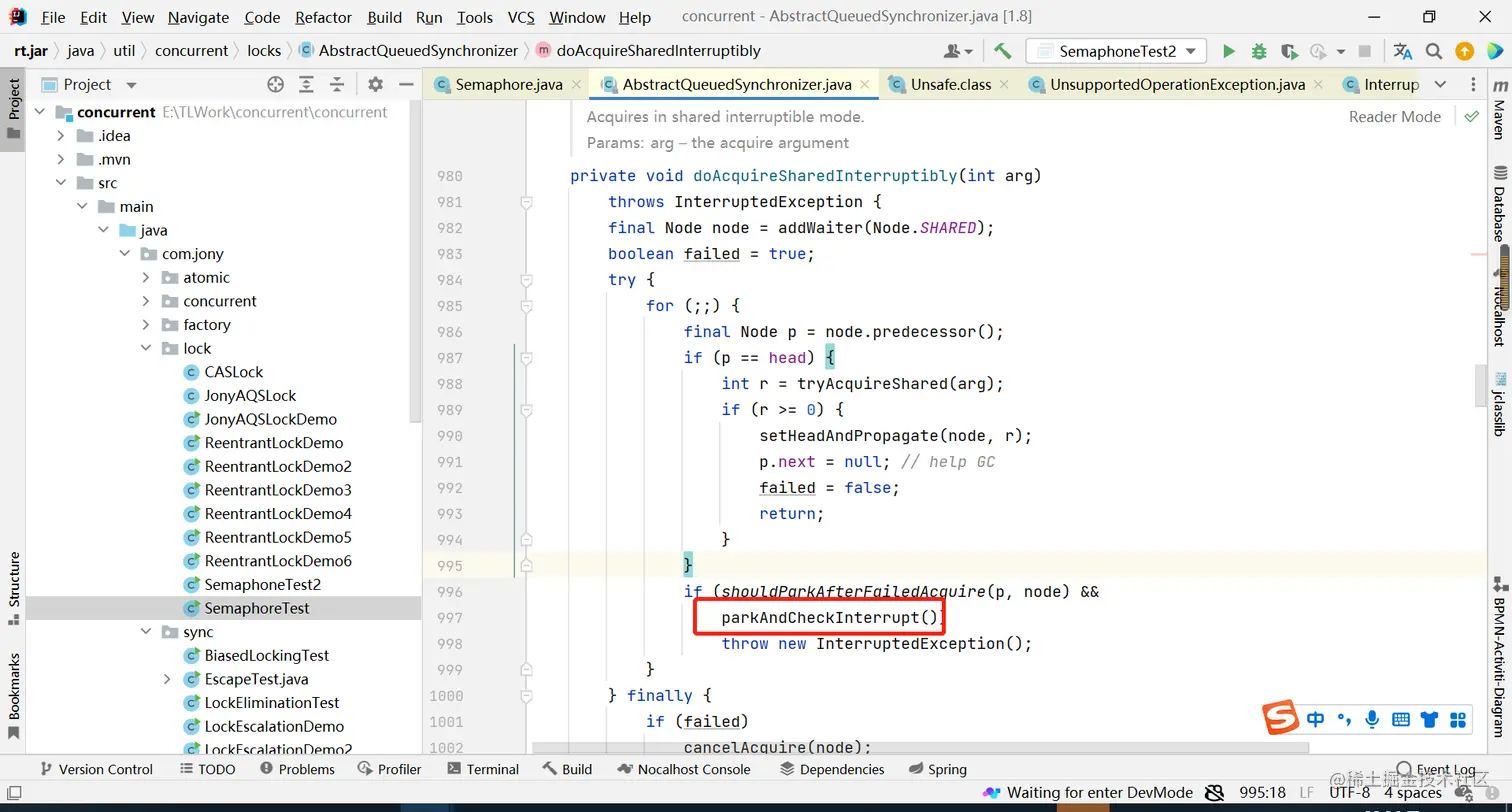Screen dimensions: 1512x812
Task: Open Project panel gear options
Action: coord(375,85)
